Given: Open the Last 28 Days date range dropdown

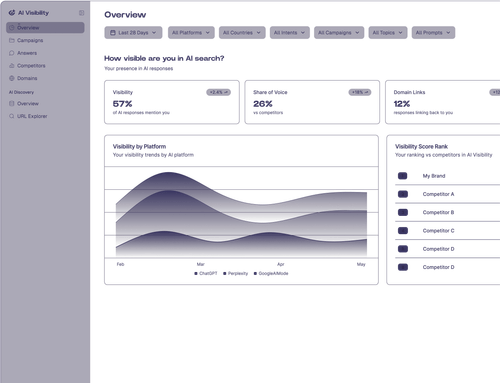Looking at the screenshot, I should pyautogui.click(x=133, y=33).
